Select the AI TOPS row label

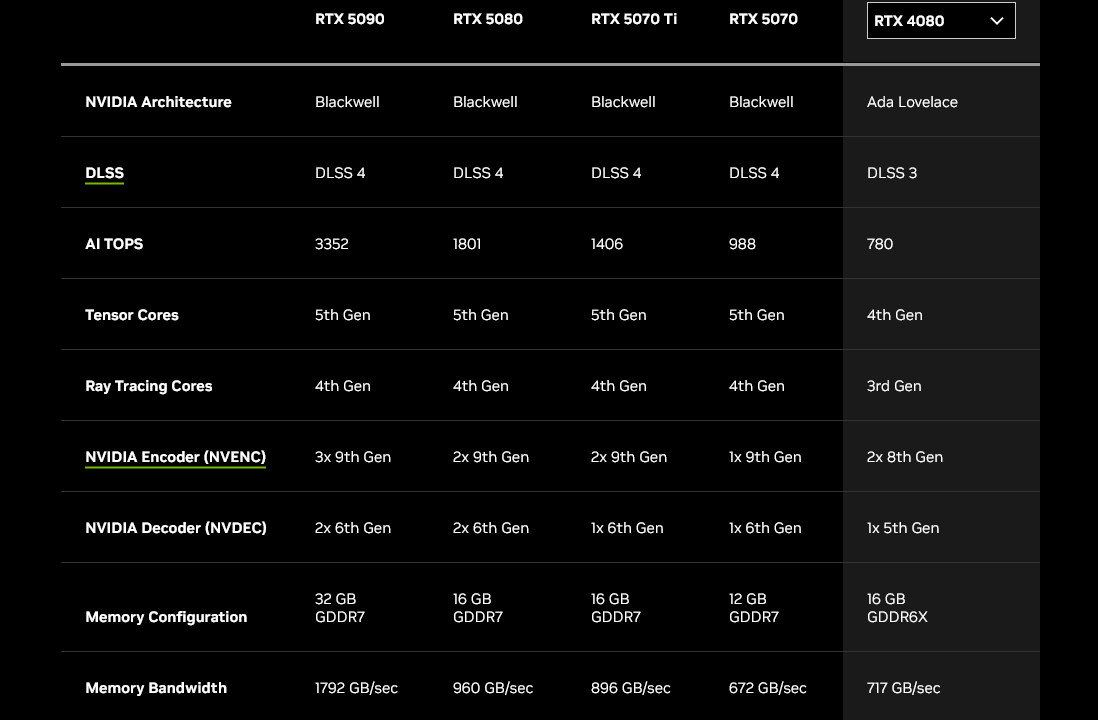114,244
